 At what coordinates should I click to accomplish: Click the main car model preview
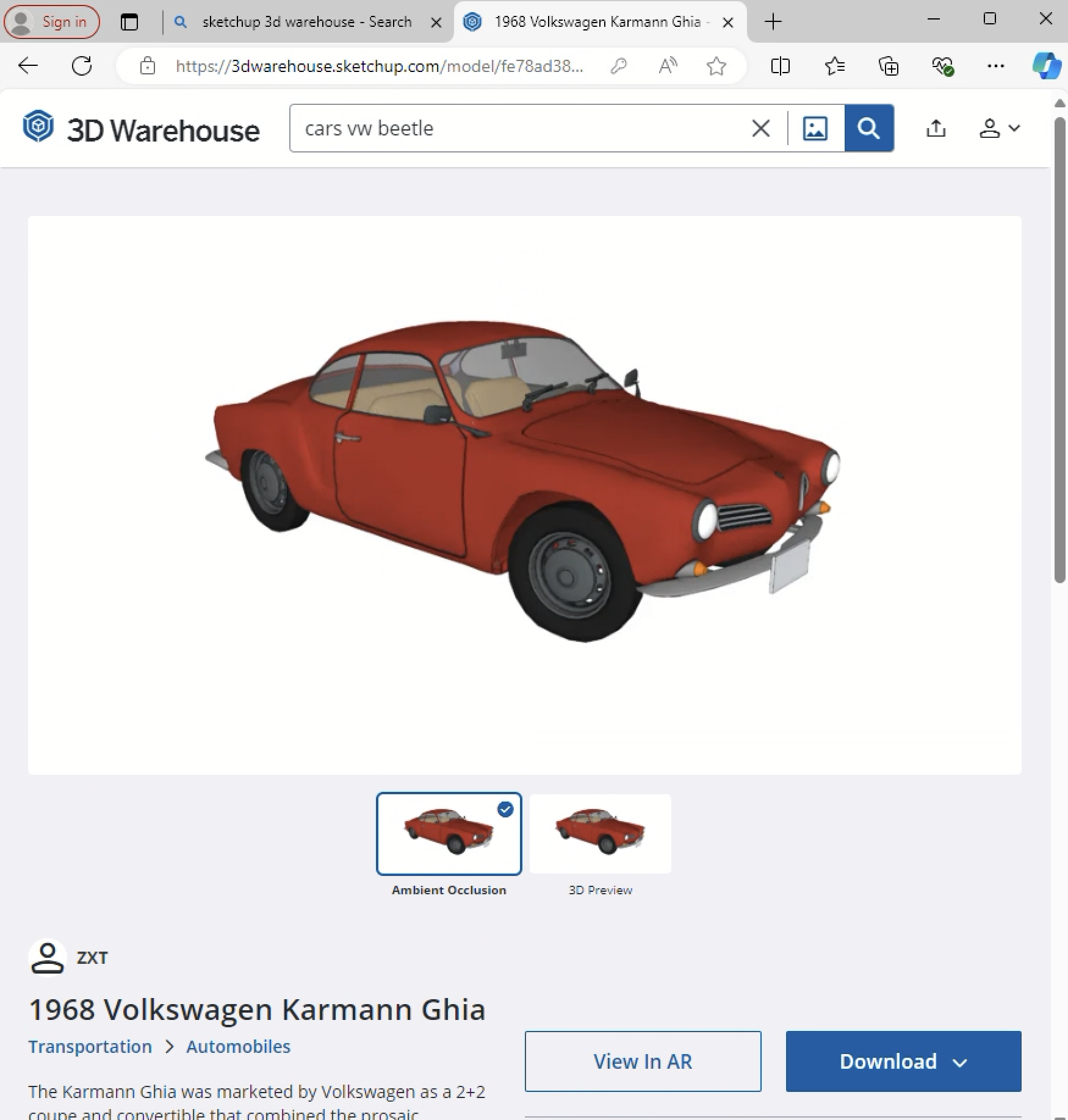525,495
